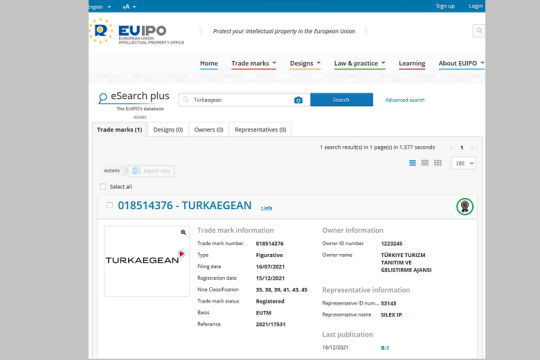Expand the Law & practice menu

(x=360, y=63)
